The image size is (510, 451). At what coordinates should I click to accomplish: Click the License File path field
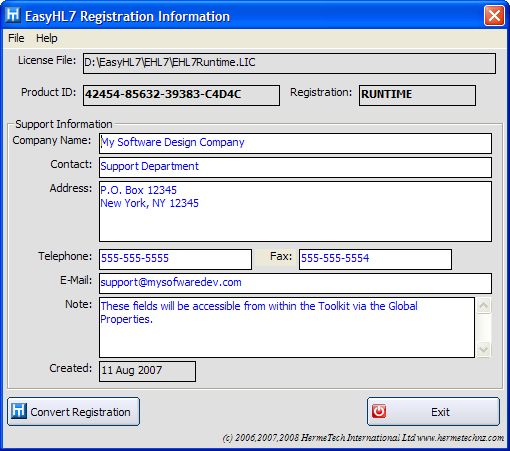[289, 63]
